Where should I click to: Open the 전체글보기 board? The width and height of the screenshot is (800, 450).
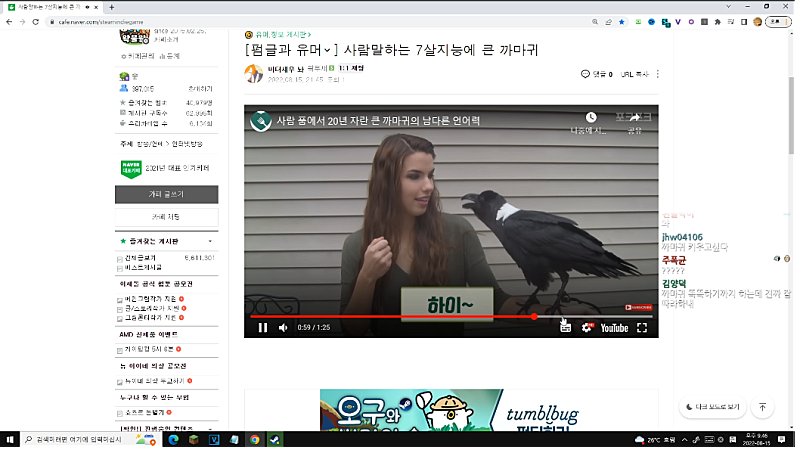point(140,258)
